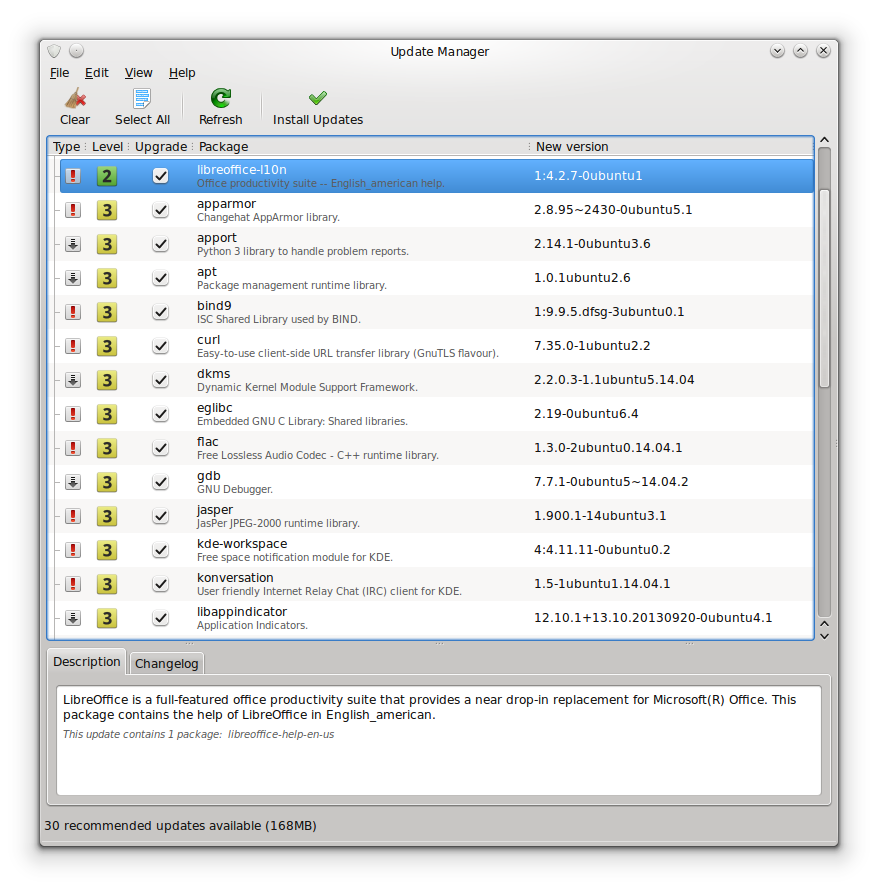
Task: Uncheck upgrade box for apparmor
Action: [x=160, y=210]
